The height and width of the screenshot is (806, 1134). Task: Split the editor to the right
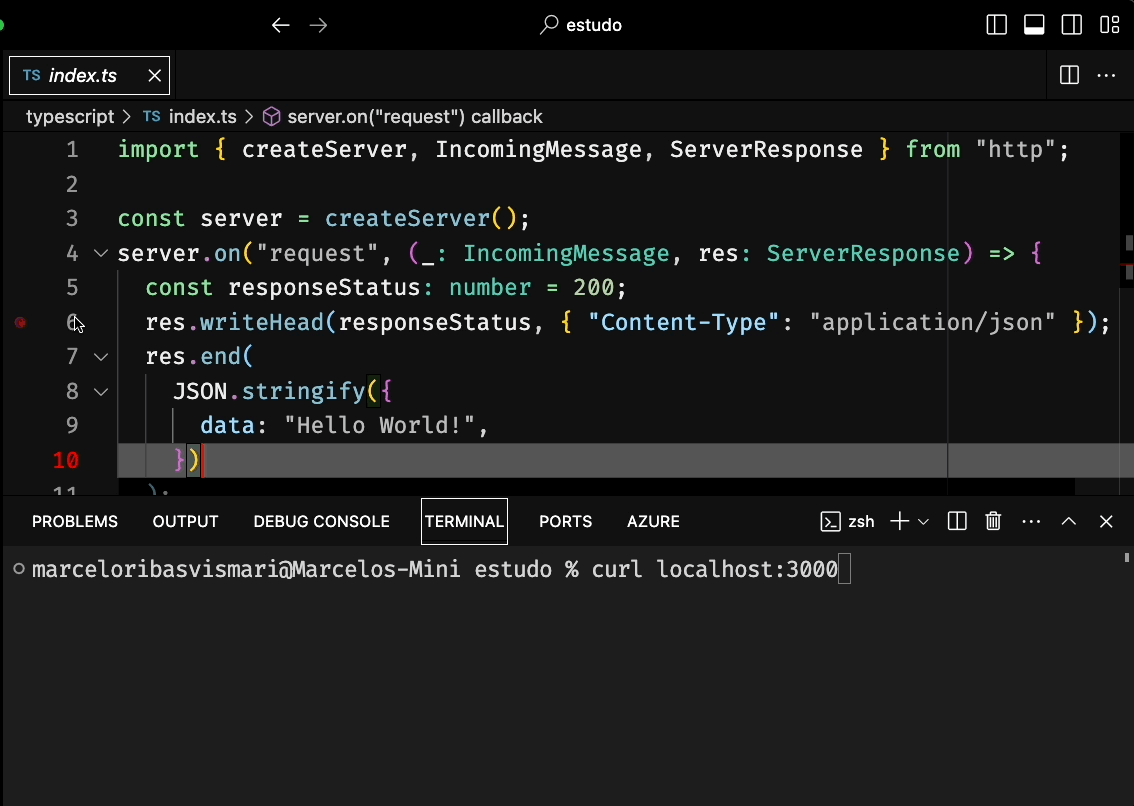1069,75
